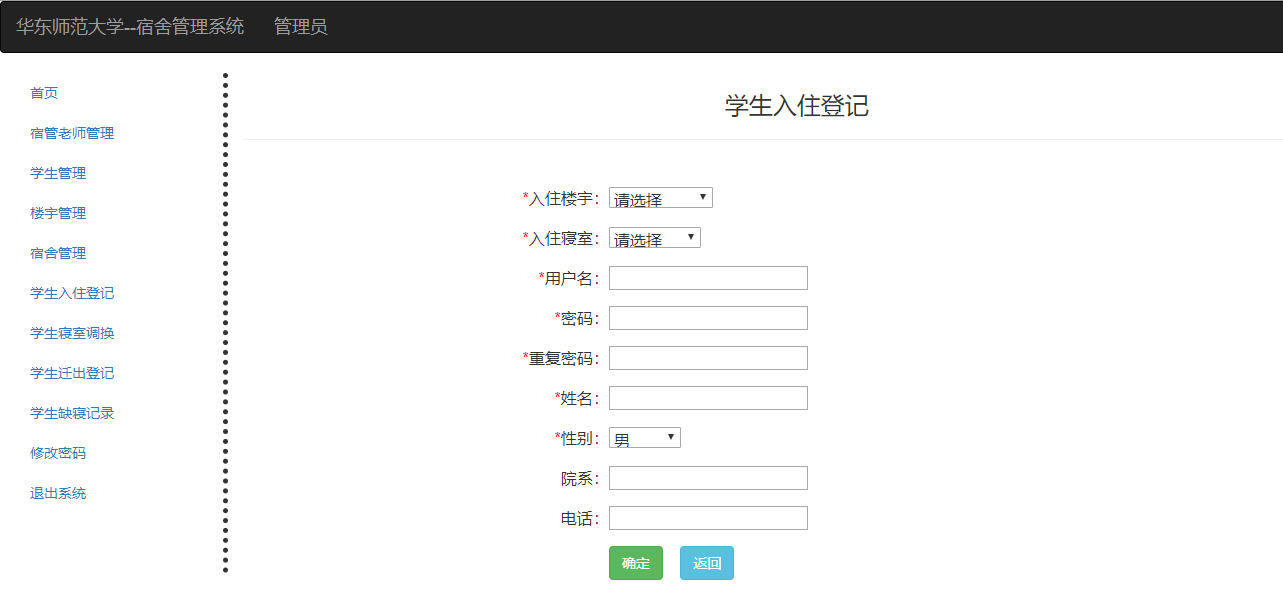Focus the 重复密码 repeat password field
The width and height of the screenshot is (1283, 593).
[x=708, y=358]
